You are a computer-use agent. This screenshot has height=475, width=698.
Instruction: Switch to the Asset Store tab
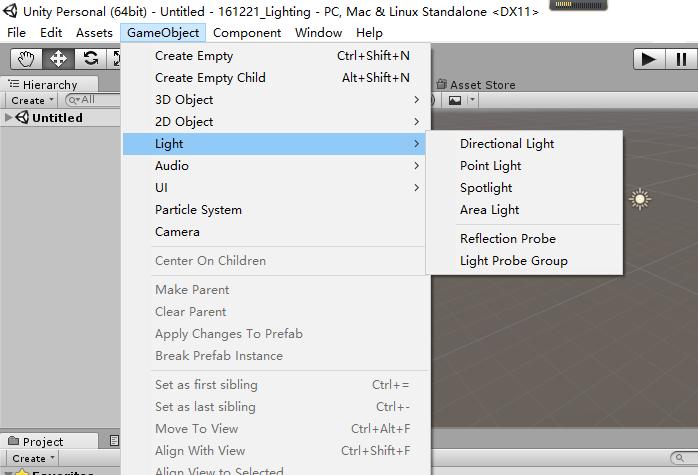click(476, 85)
